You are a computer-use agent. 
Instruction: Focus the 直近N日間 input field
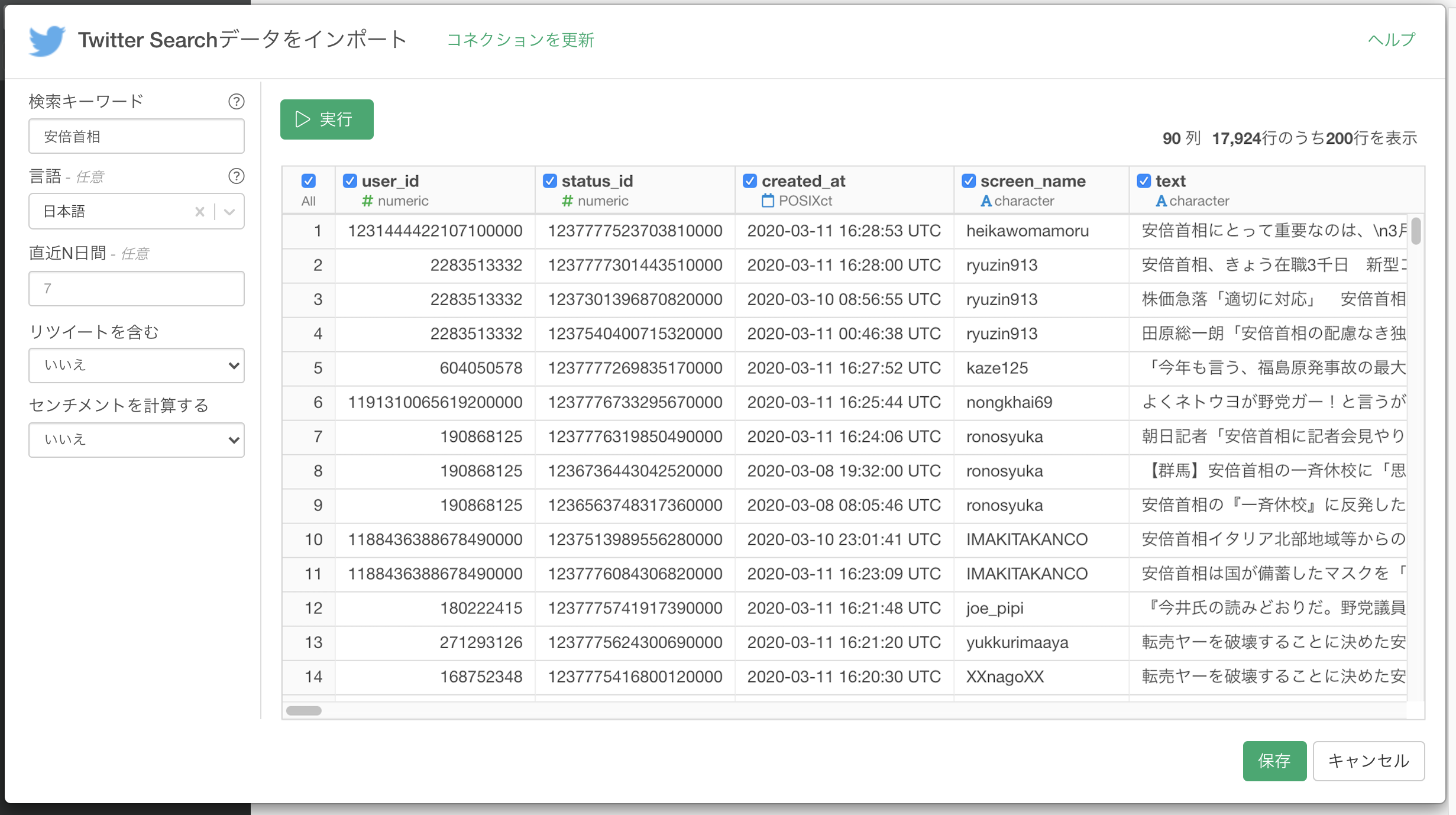[137, 289]
